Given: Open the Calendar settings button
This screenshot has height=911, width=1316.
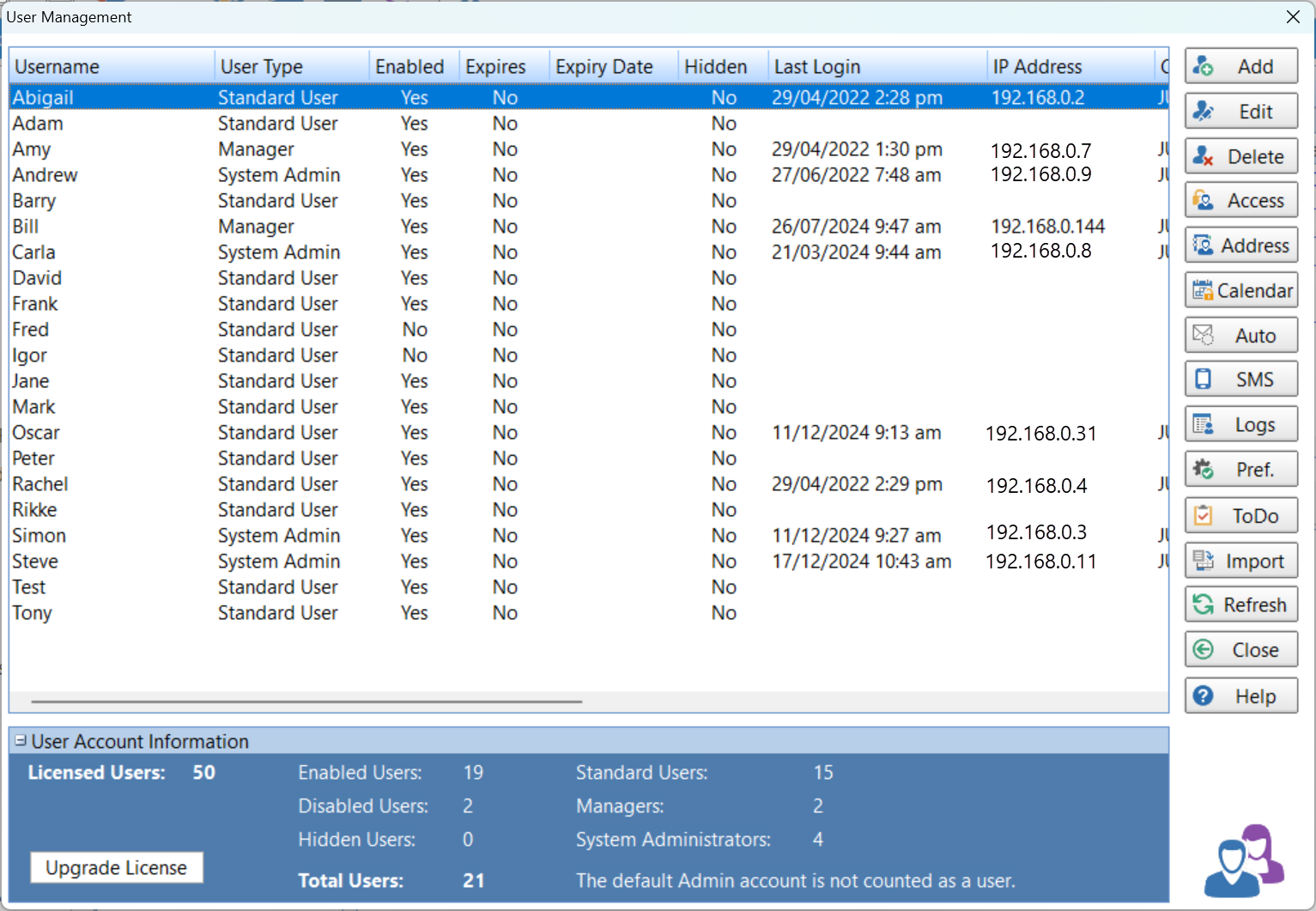Looking at the screenshot, I should (x=1241, y=290).
